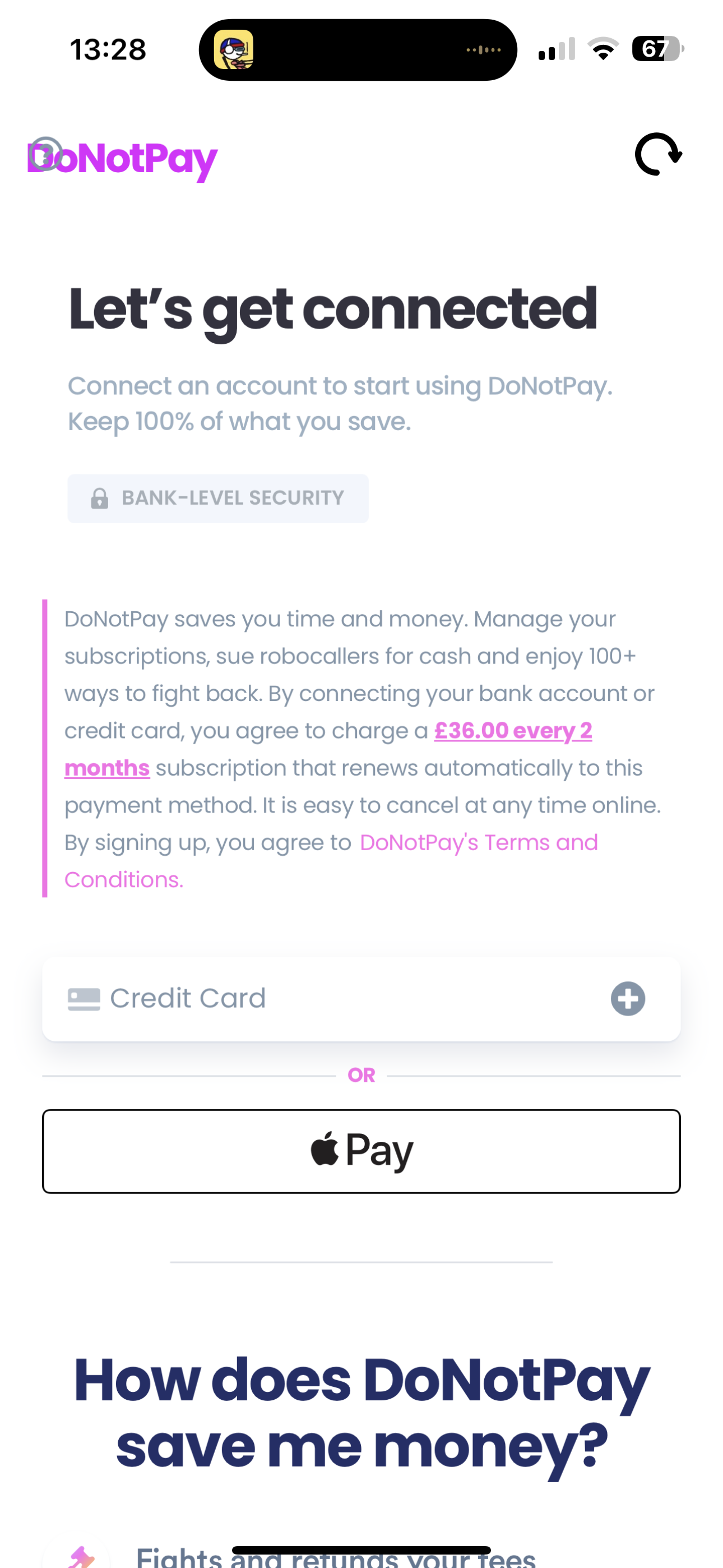
Task: Open the app in Dynamic Island
Action: [x=234, y=49]
